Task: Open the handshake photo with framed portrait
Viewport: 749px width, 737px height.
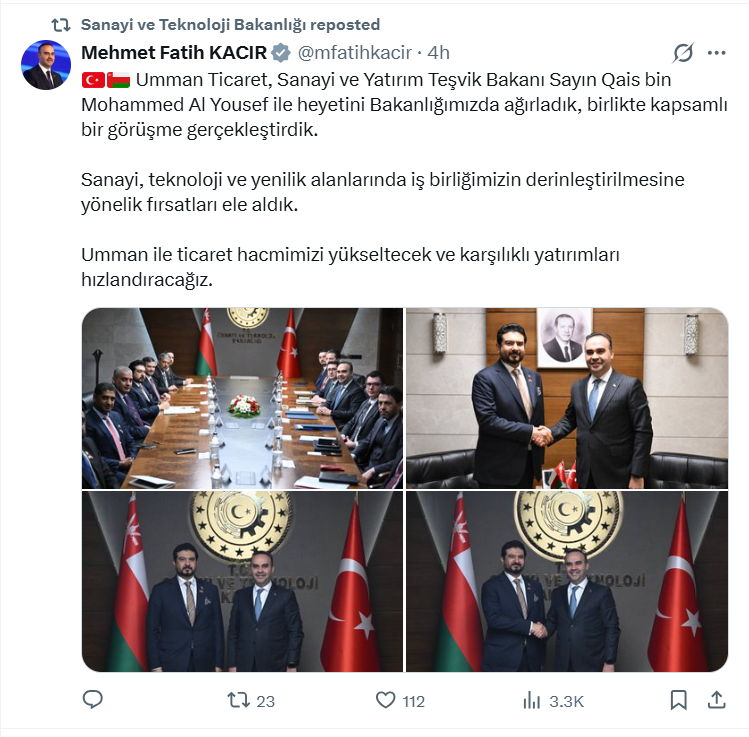Action: pyautogui.click(x=567, y=398)
